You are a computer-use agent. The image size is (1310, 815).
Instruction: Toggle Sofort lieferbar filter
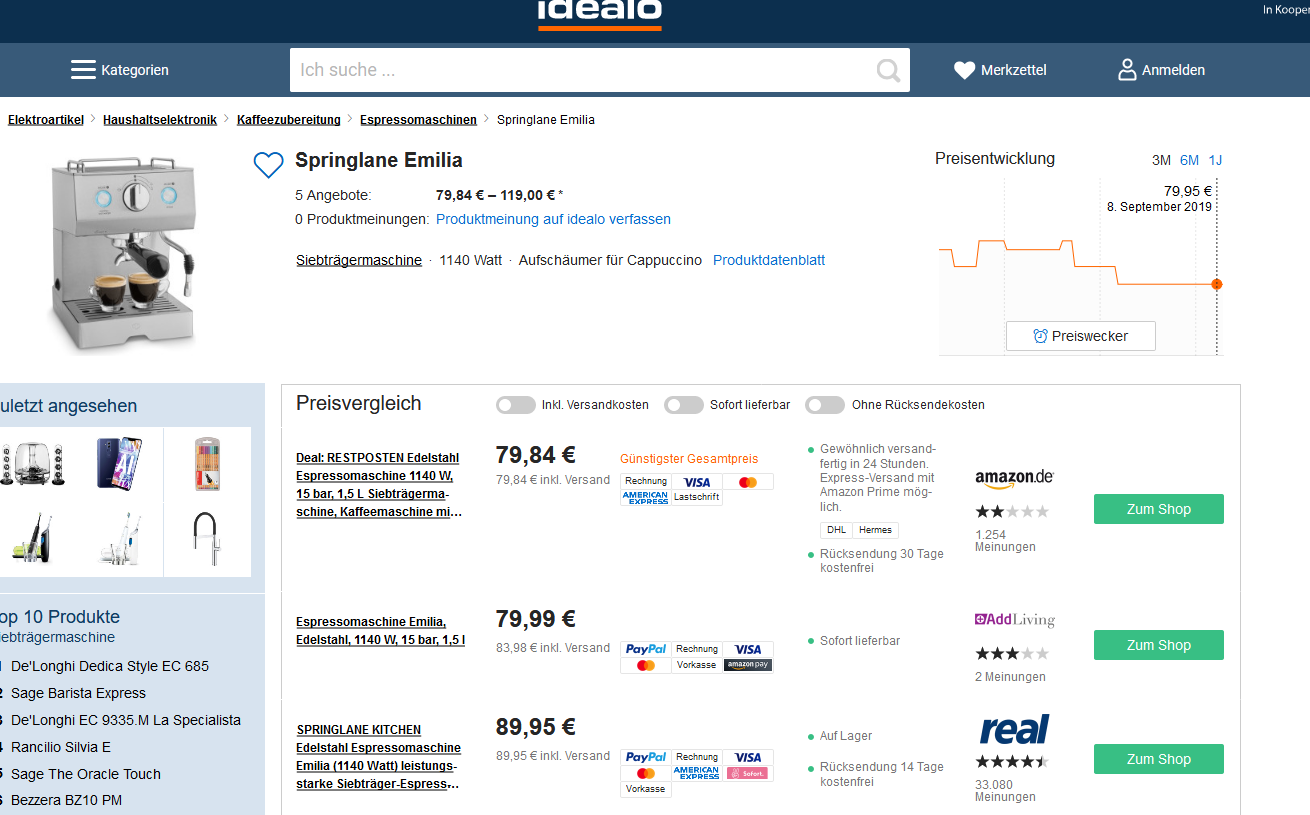coord(684,405)
